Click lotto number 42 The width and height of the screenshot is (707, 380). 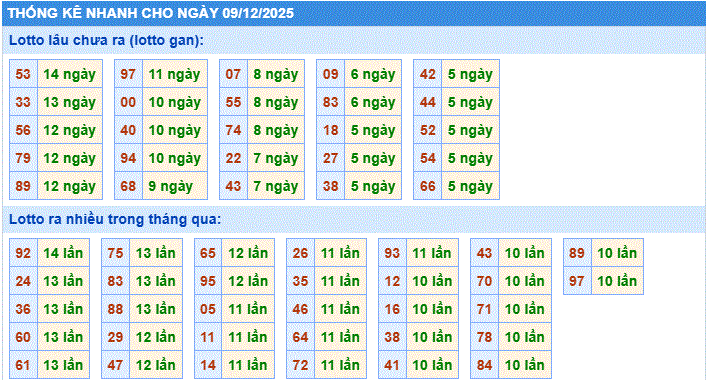coord(427,74)
